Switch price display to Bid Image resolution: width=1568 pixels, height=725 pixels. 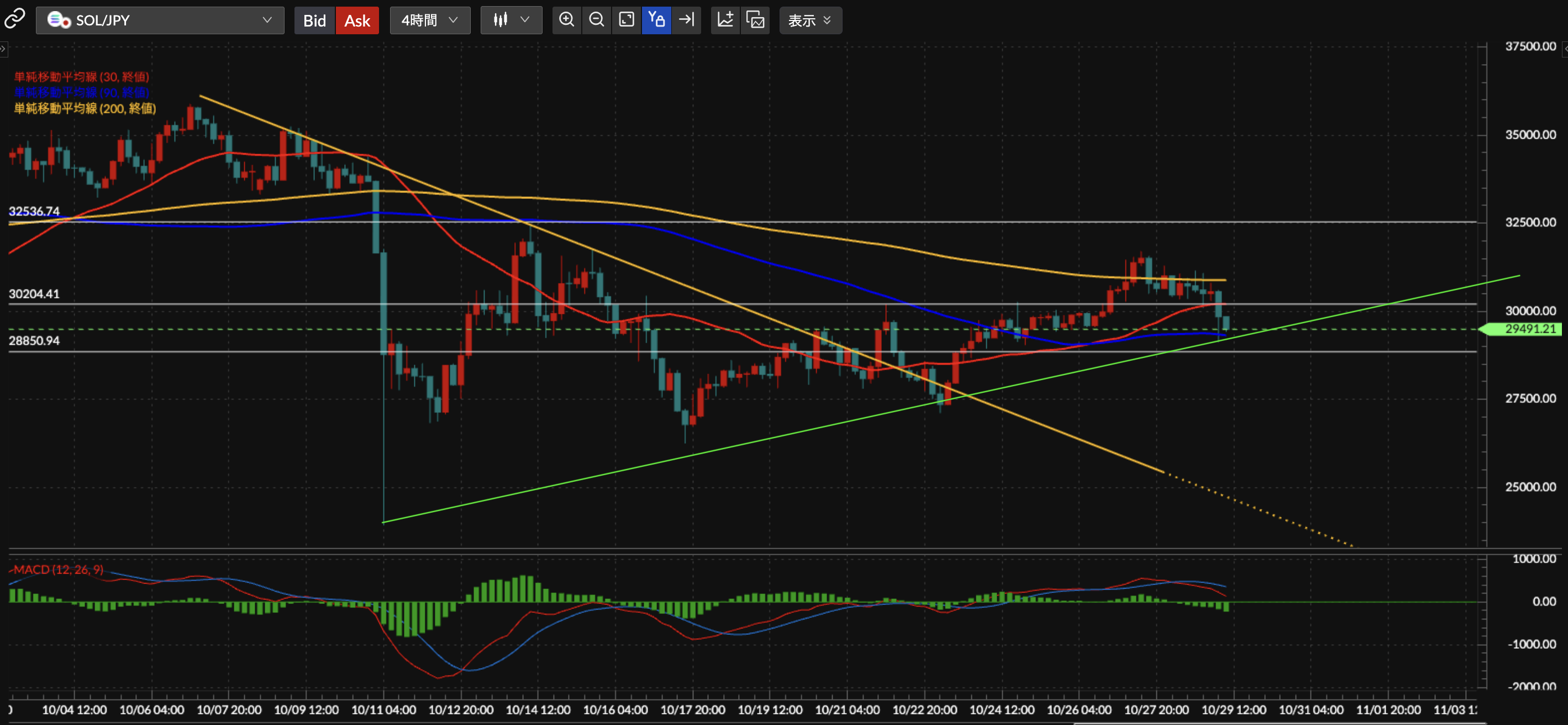point(314,20)
